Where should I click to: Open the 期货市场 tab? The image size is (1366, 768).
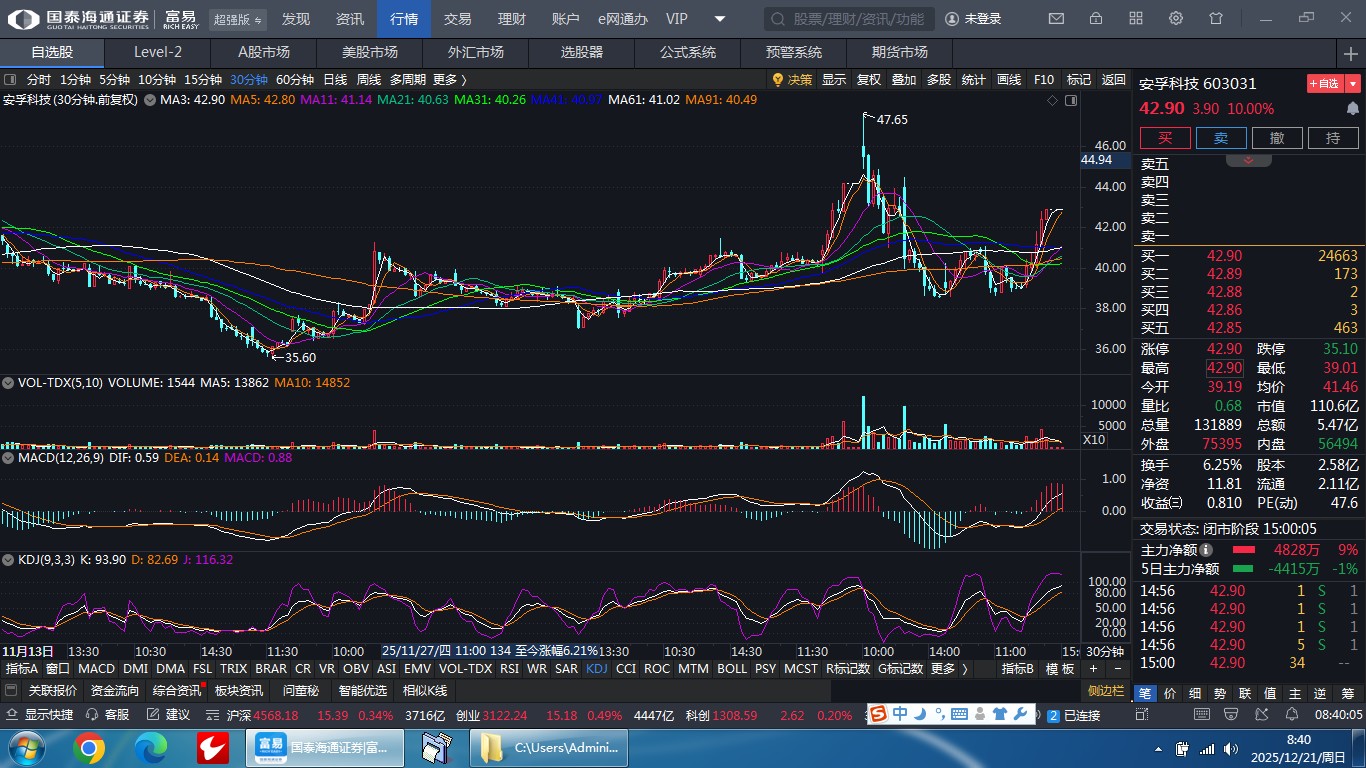(899, 53)
